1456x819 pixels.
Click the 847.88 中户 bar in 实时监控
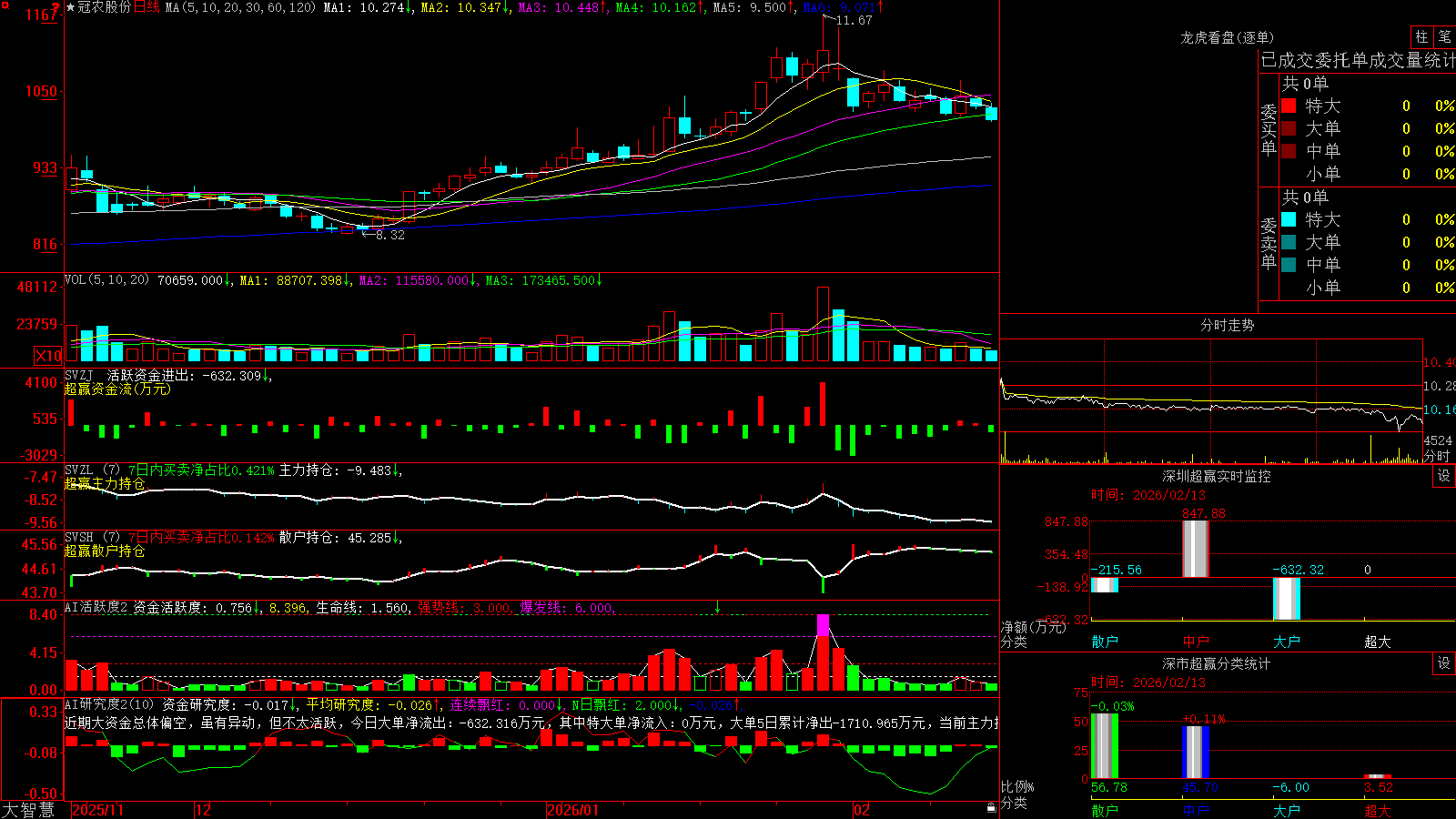tap(1195, 549)
